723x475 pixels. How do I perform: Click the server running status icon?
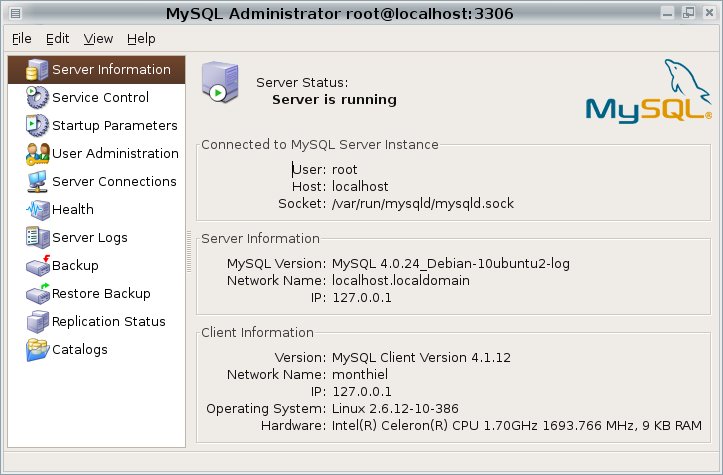coord(220,82)
